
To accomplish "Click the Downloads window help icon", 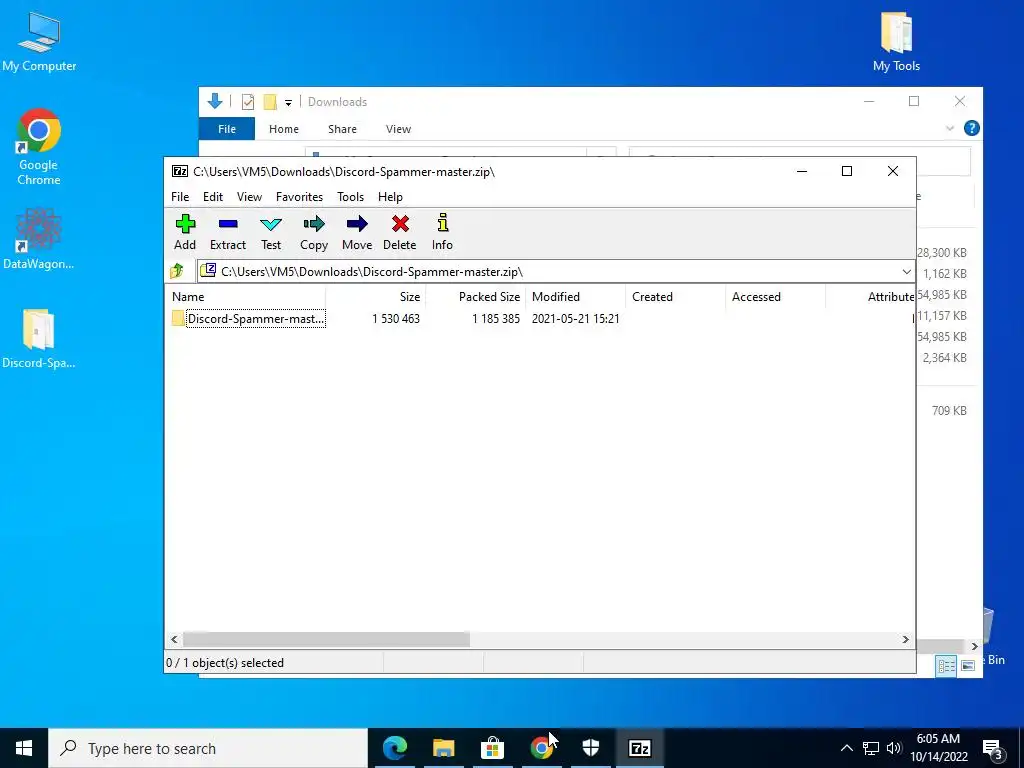I will pos(971,128).
